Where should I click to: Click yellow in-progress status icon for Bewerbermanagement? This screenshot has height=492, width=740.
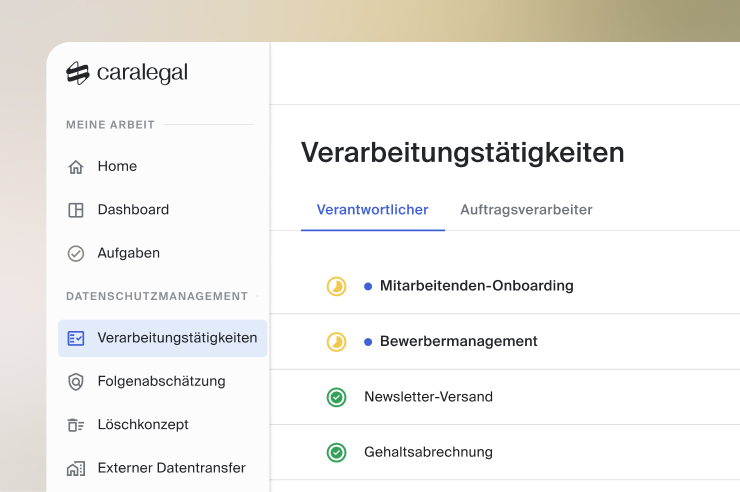pos(336,342)
